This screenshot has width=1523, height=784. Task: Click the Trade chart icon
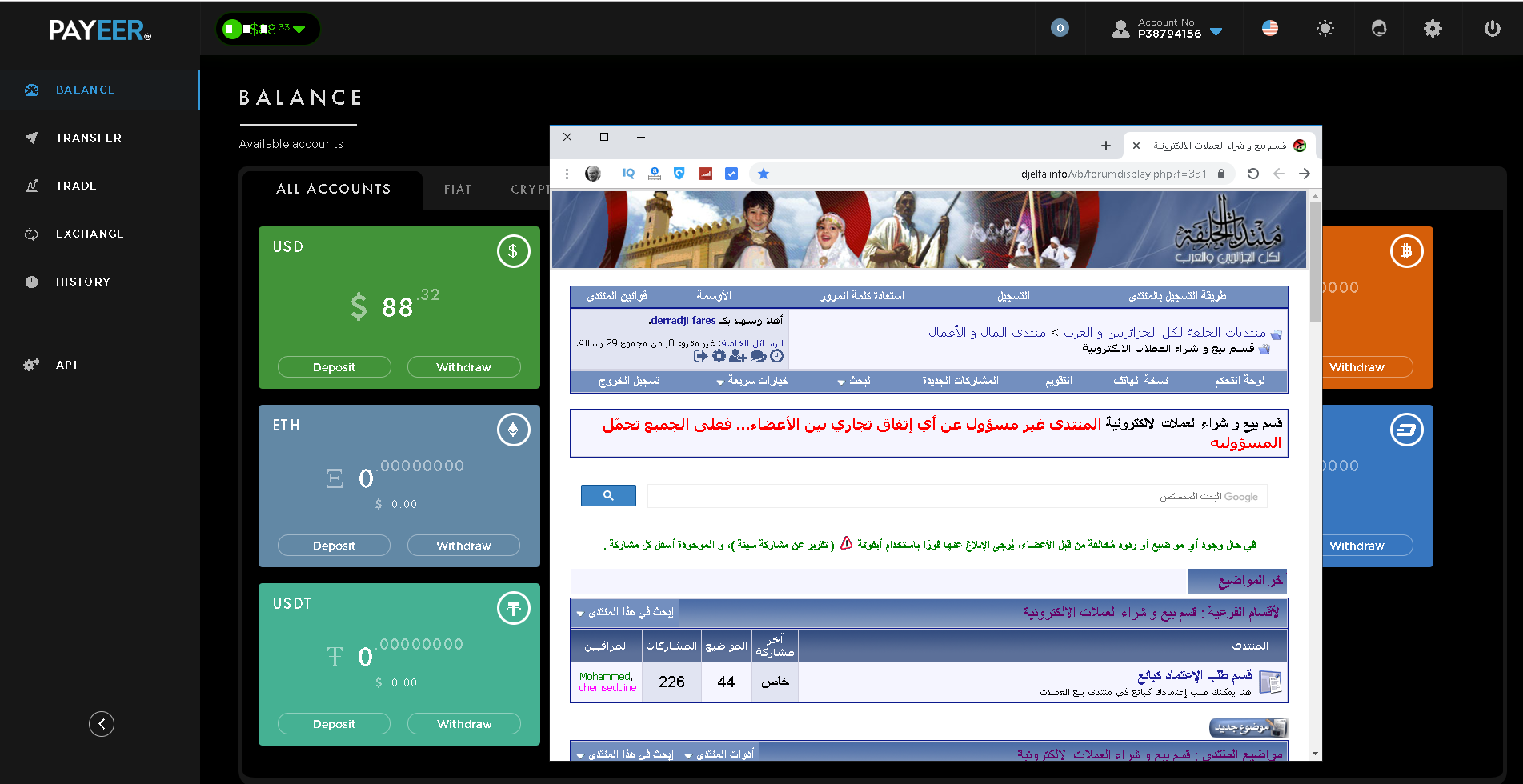click(x=32, y=186)
